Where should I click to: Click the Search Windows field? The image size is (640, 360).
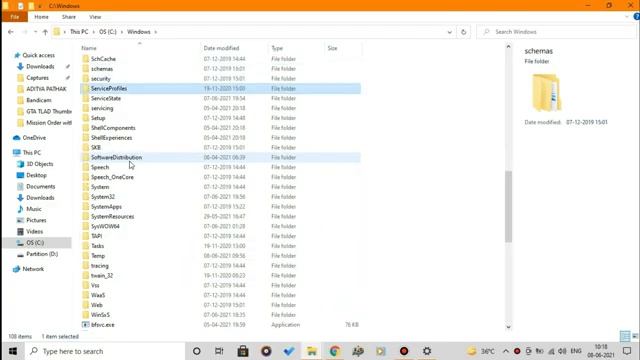(555, 32)
